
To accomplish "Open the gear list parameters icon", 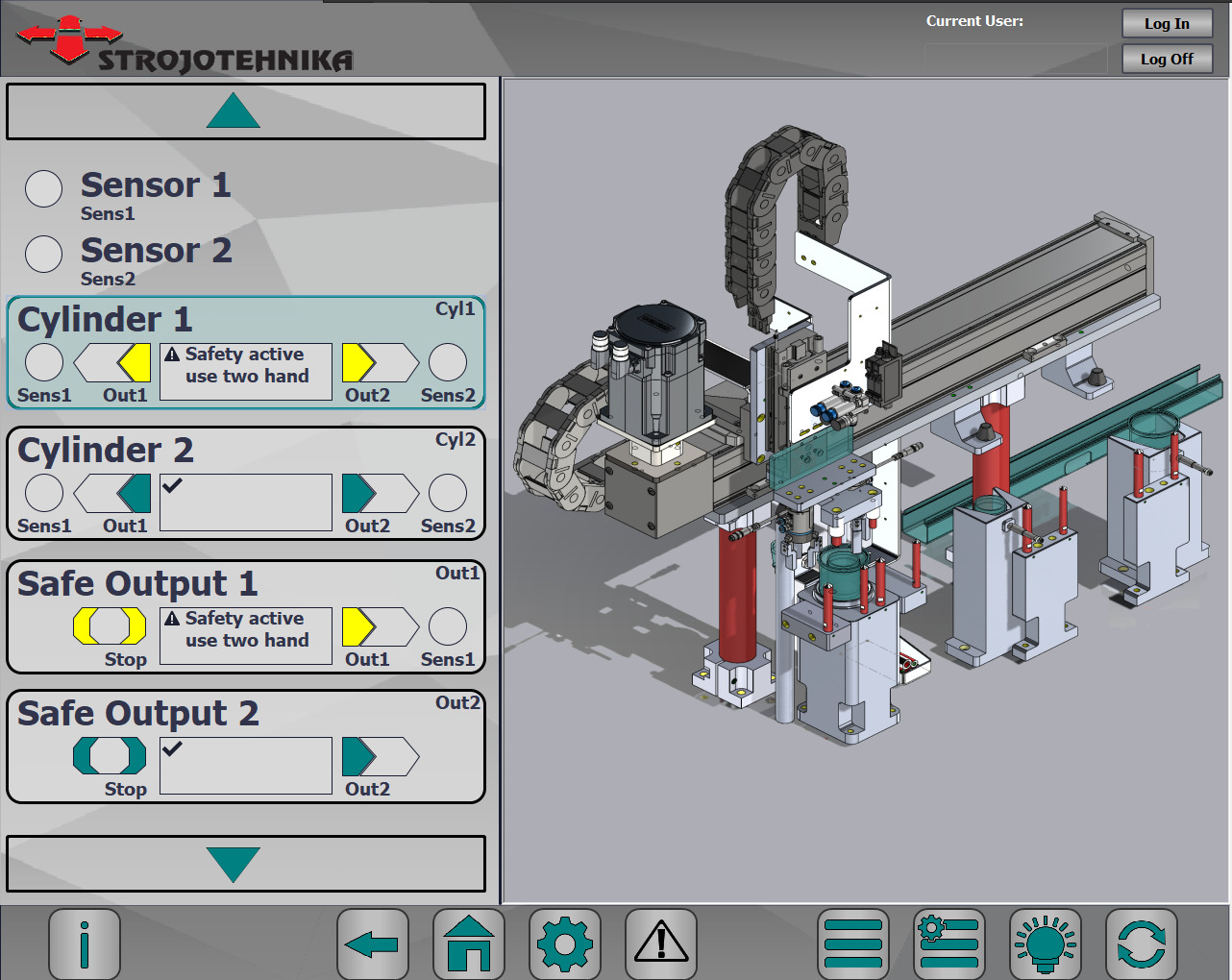I will [x=949, y=943].
